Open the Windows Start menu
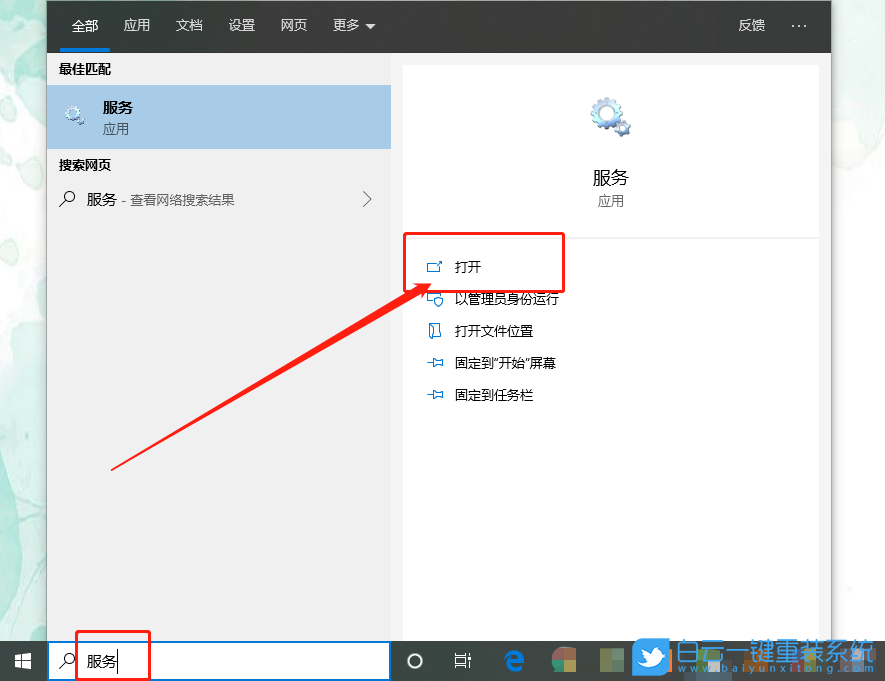Viewport: 885px width, 681px height. [x=21, y=660]
